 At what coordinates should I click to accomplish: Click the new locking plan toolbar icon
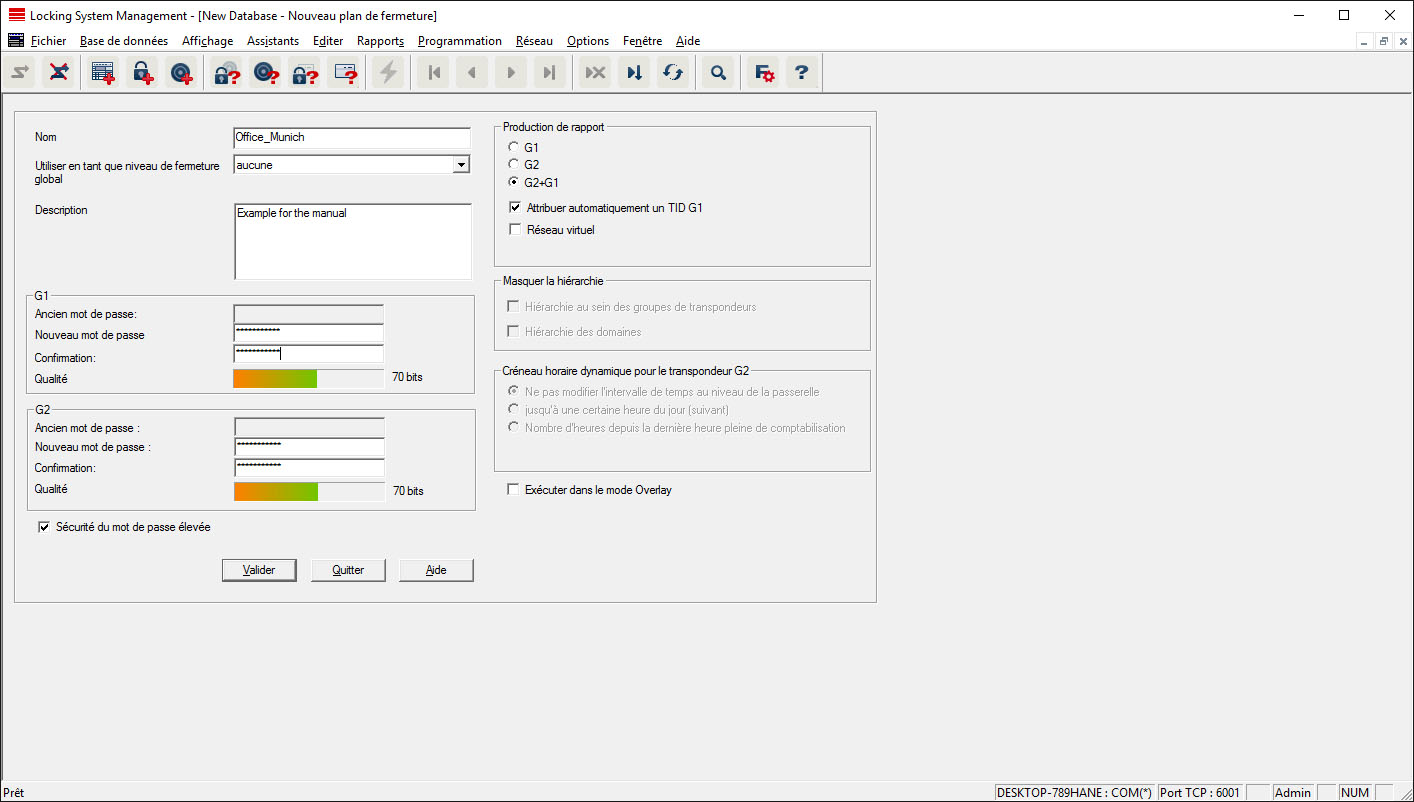tap(103, 73)
